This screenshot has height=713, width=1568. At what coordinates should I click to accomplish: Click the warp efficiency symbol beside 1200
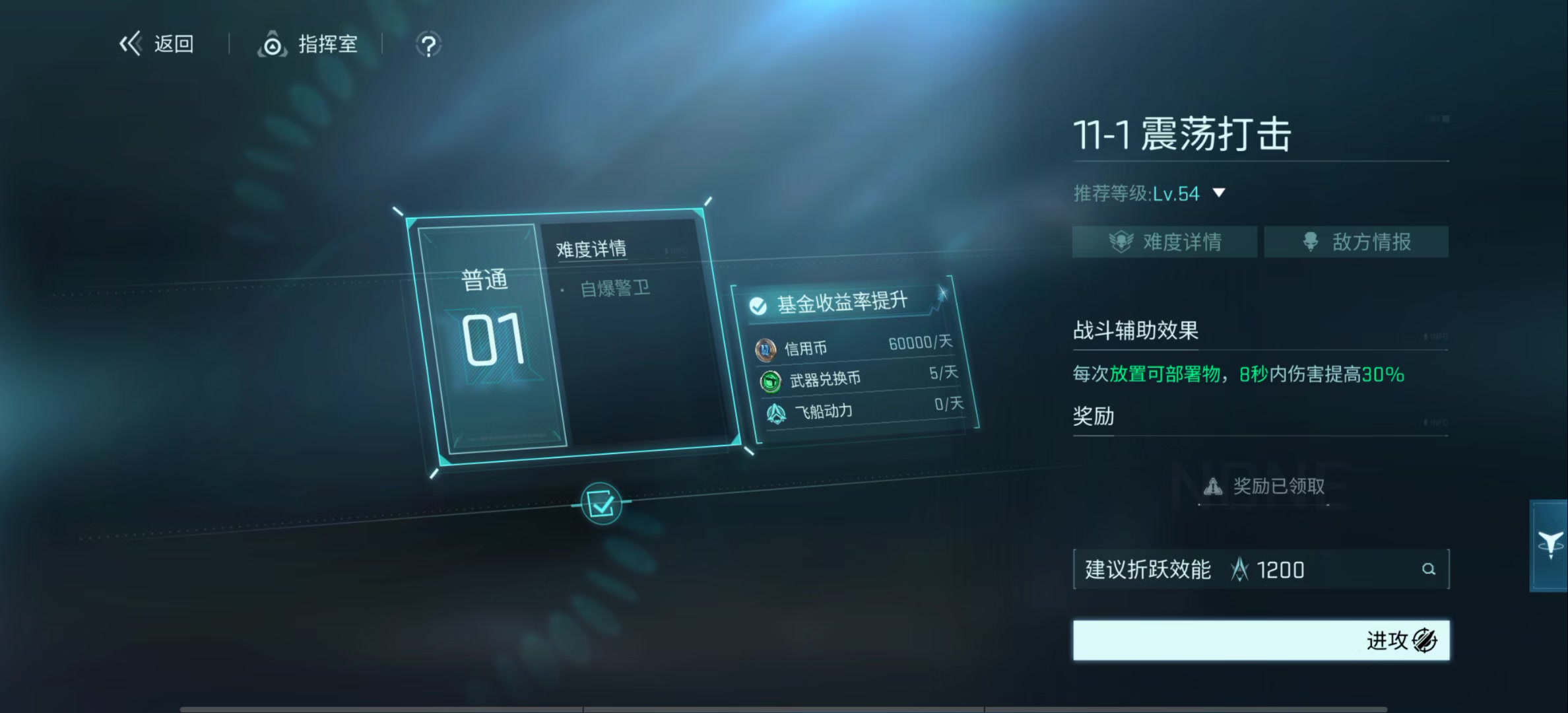1240,569
